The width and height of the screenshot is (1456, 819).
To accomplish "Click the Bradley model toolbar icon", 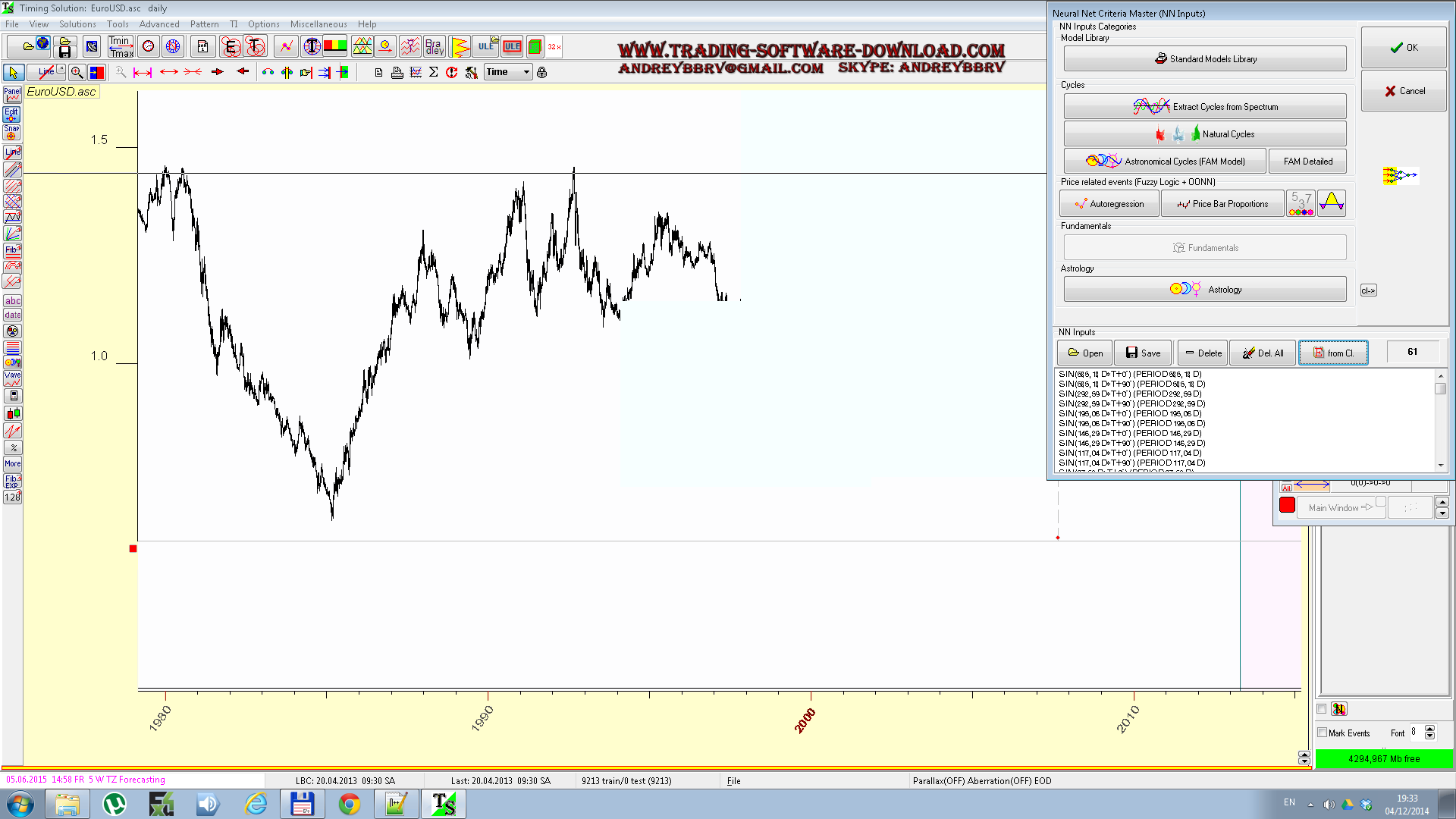I will click(434, 47).
